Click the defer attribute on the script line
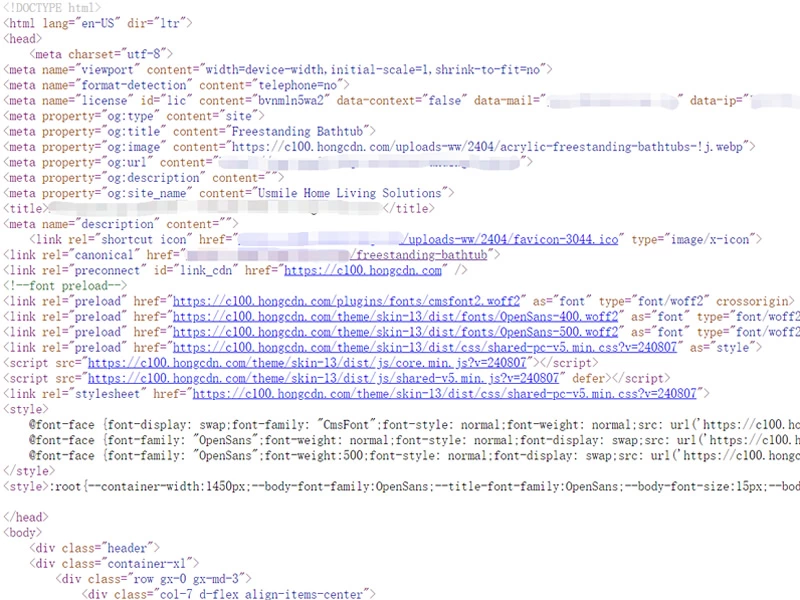The height and width of the screenshot is (600, 800). tap(588, 378)
